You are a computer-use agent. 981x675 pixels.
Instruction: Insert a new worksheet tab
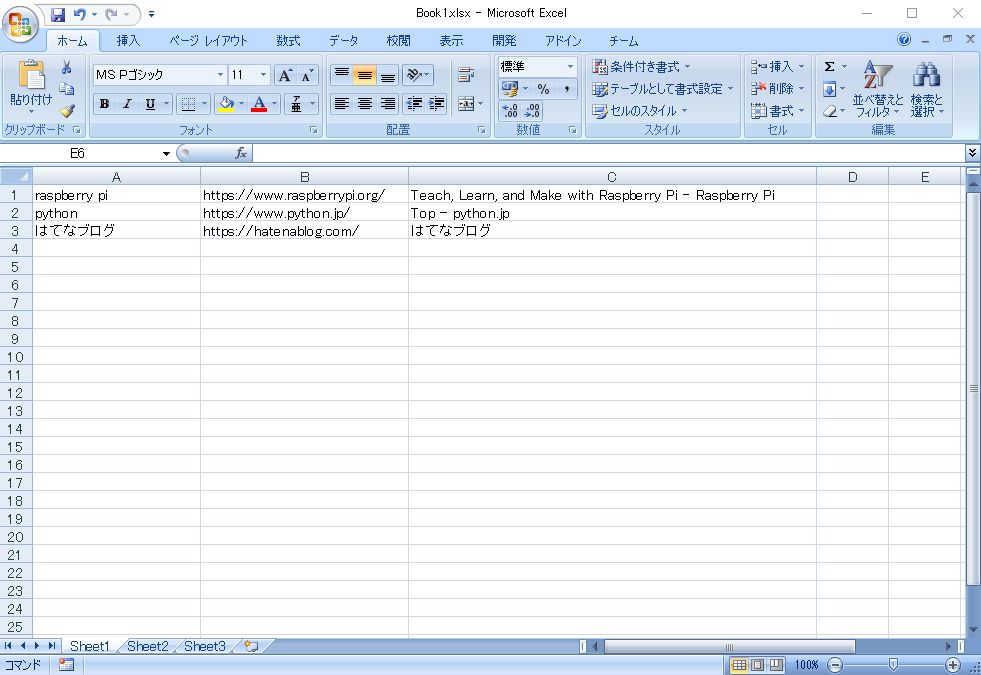[252, 646]
